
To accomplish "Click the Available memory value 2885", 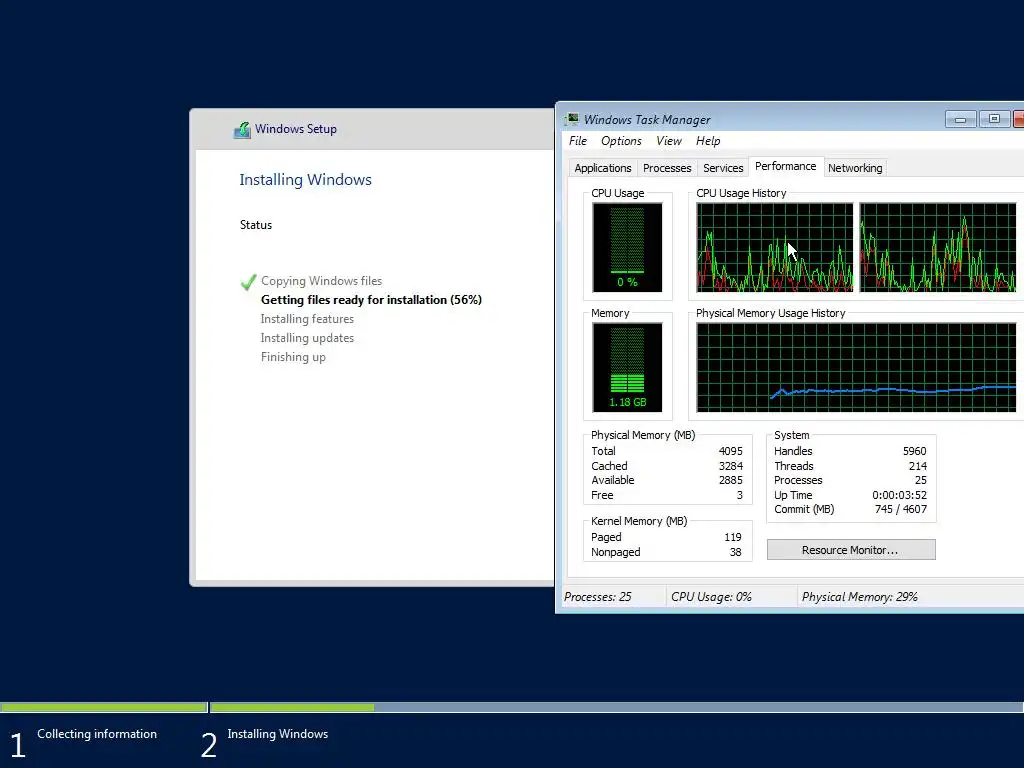I will pos(730,481).
